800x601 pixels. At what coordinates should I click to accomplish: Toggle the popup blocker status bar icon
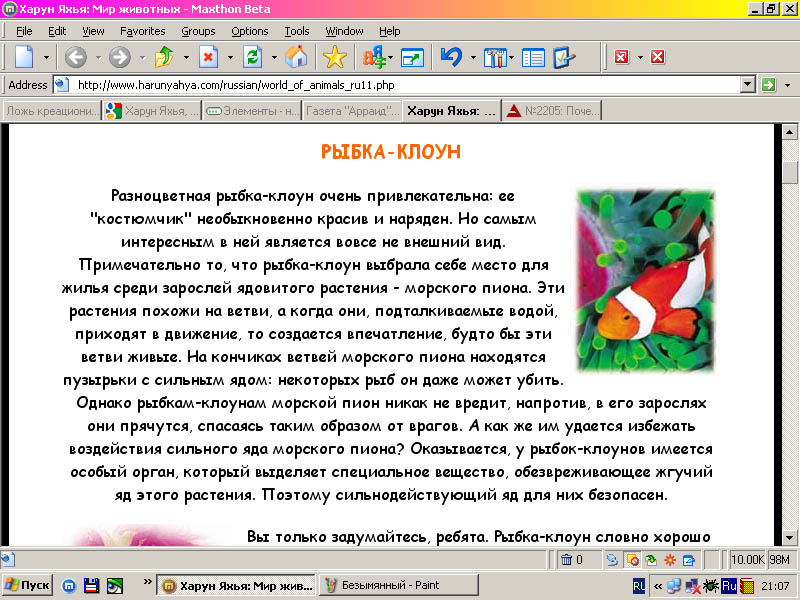pyautogui.click(x=632, y=560)
